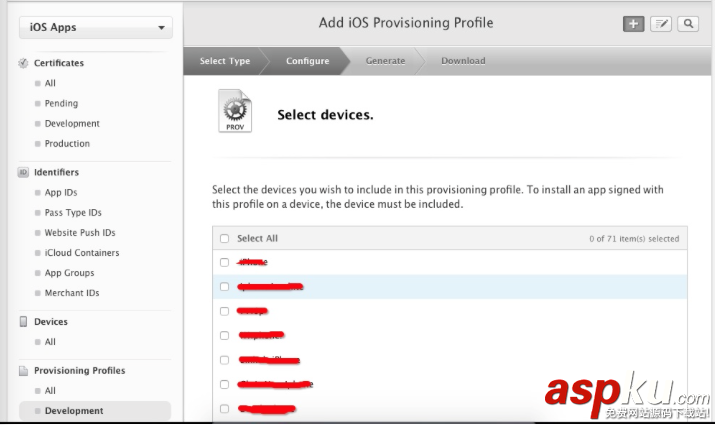
Task: Click the Provisioning Profiles heading
Action: (79, 371)
